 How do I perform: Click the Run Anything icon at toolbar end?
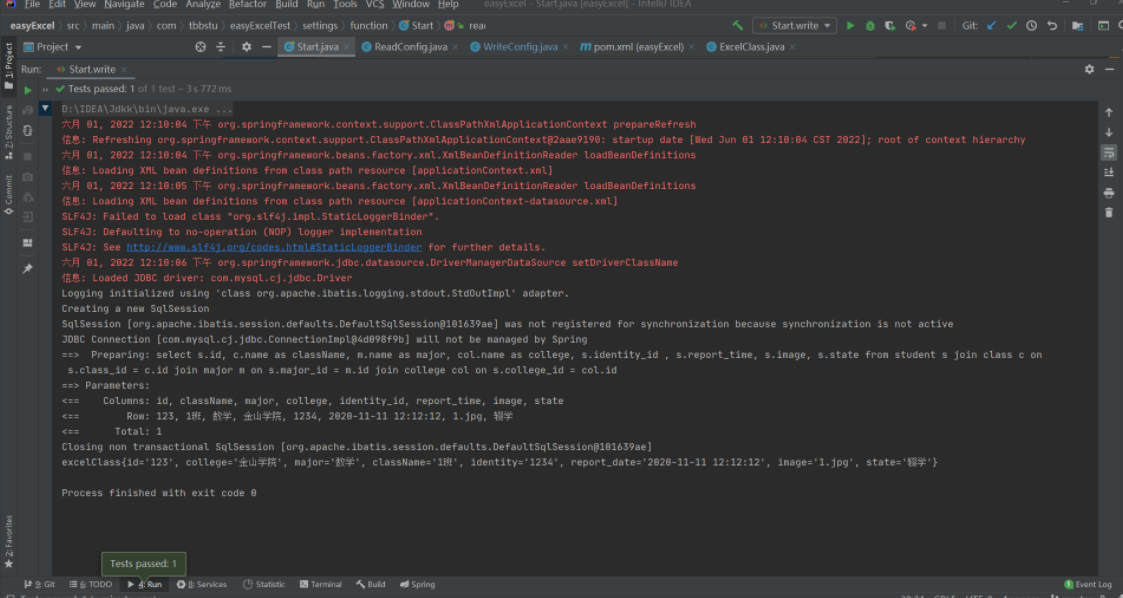1104,26
